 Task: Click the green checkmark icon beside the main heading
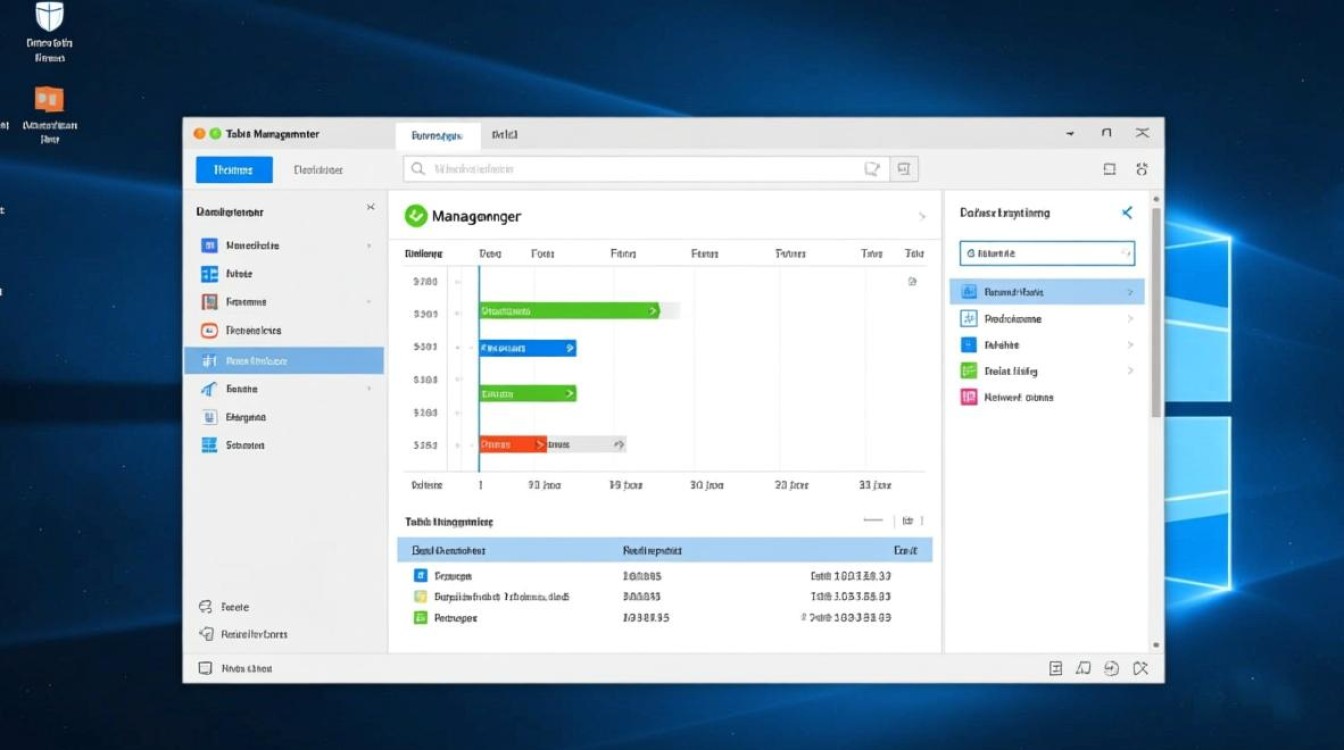(415, 215)
